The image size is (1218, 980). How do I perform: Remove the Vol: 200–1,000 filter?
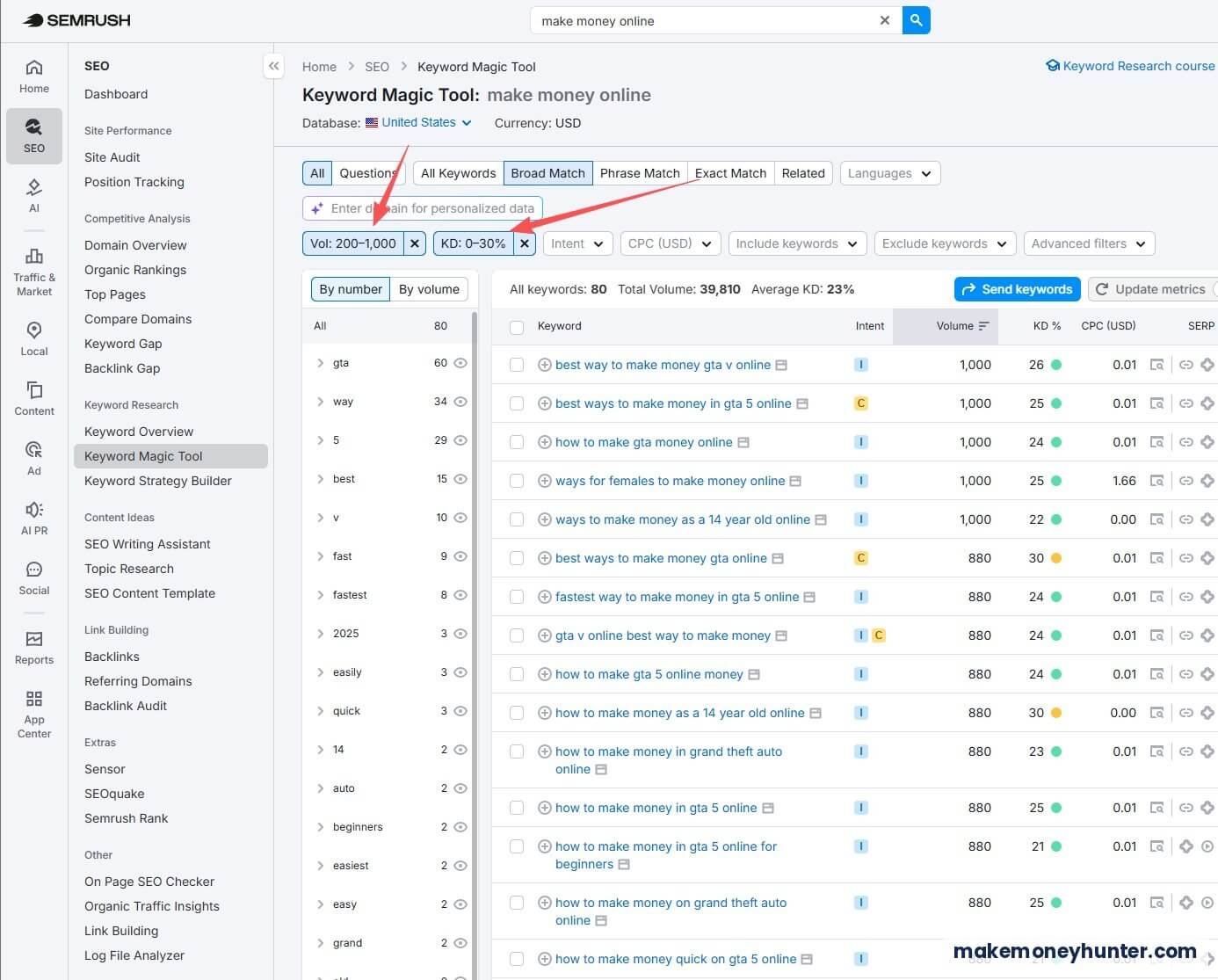click(x=415, y=243)
